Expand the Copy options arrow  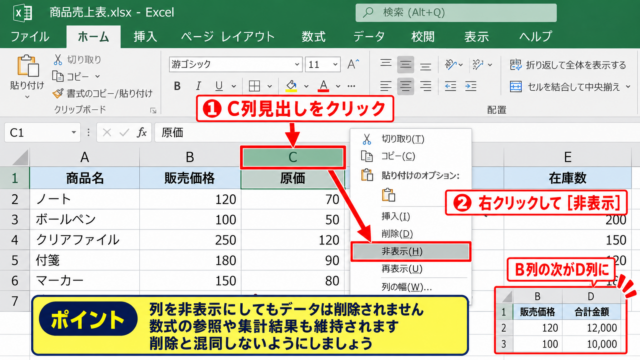[x=98, y=76]
